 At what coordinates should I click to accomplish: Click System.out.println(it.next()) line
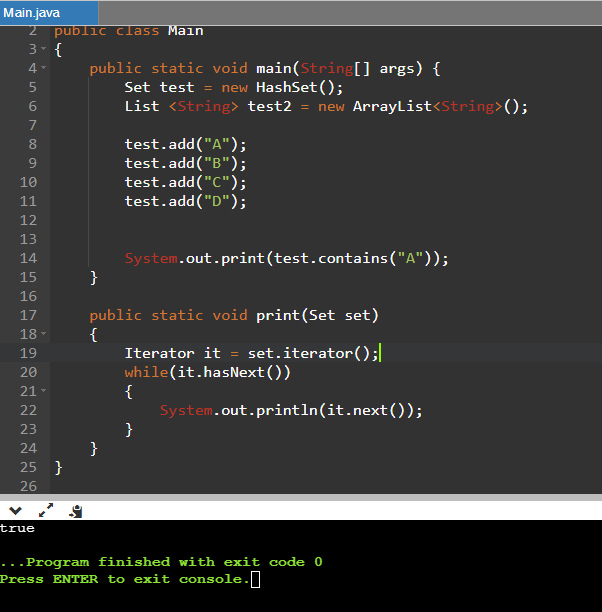[x=291, y=411]
